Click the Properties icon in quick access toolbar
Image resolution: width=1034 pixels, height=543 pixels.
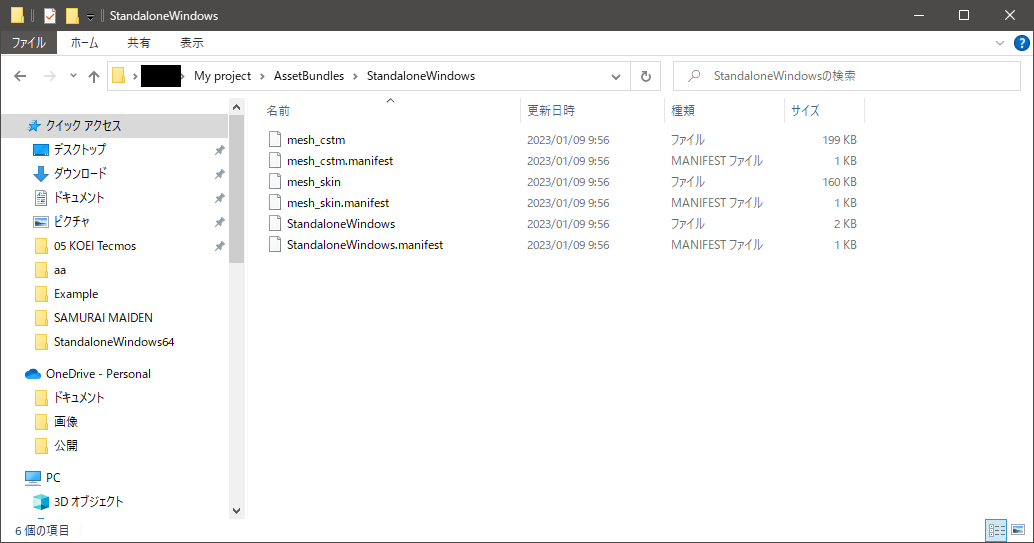pos(49,15)
